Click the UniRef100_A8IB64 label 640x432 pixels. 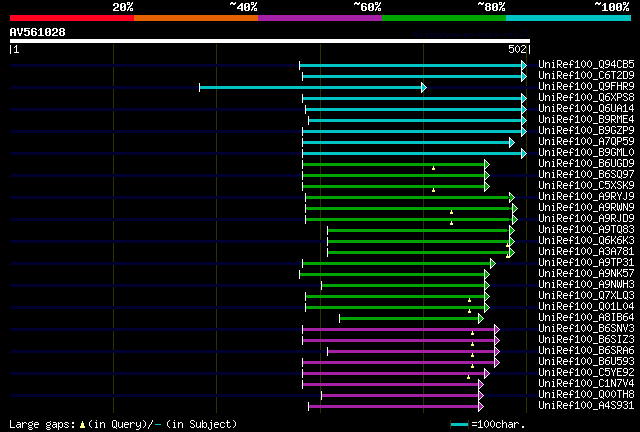tap(586, 318)
